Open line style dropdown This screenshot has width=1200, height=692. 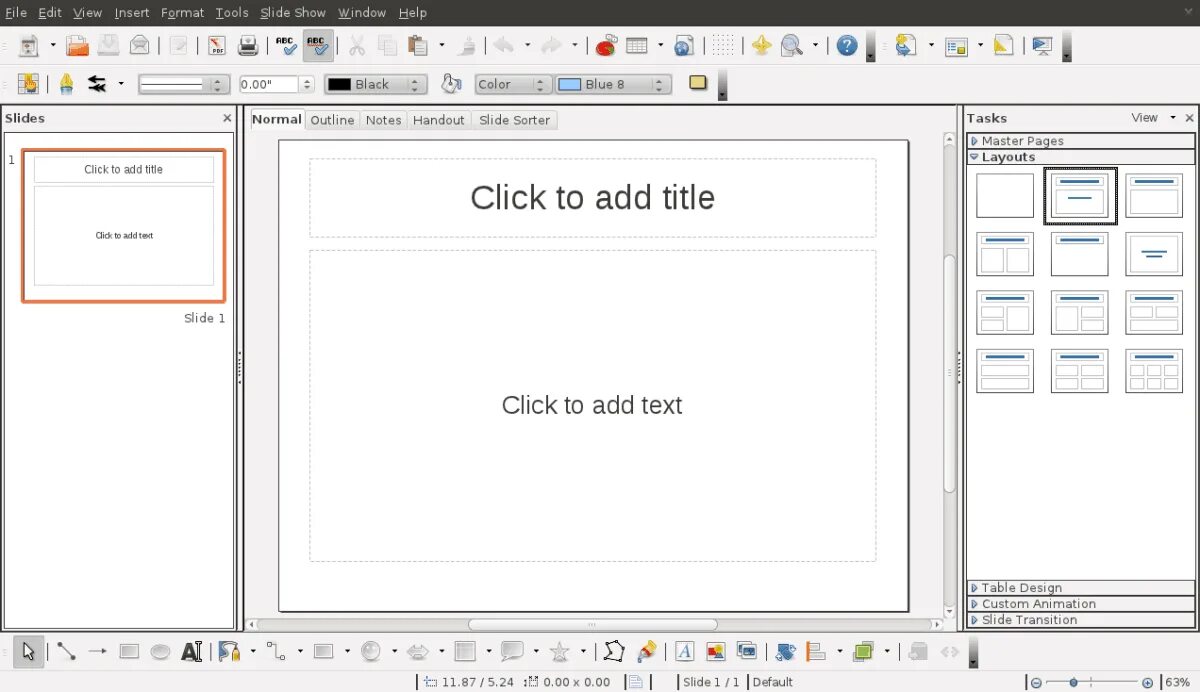pyautogui.click(x=184, y=85)
